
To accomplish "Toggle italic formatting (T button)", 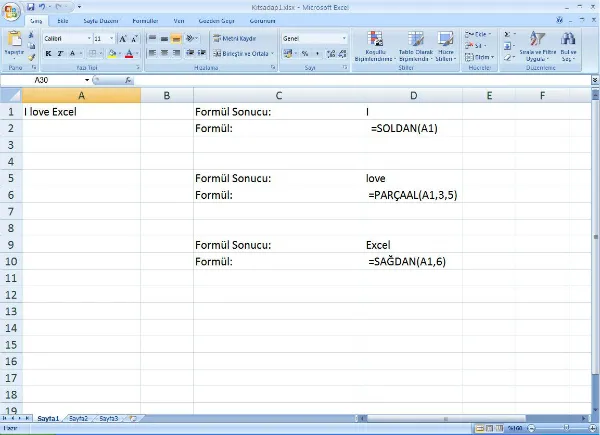I will coord(60,54).
